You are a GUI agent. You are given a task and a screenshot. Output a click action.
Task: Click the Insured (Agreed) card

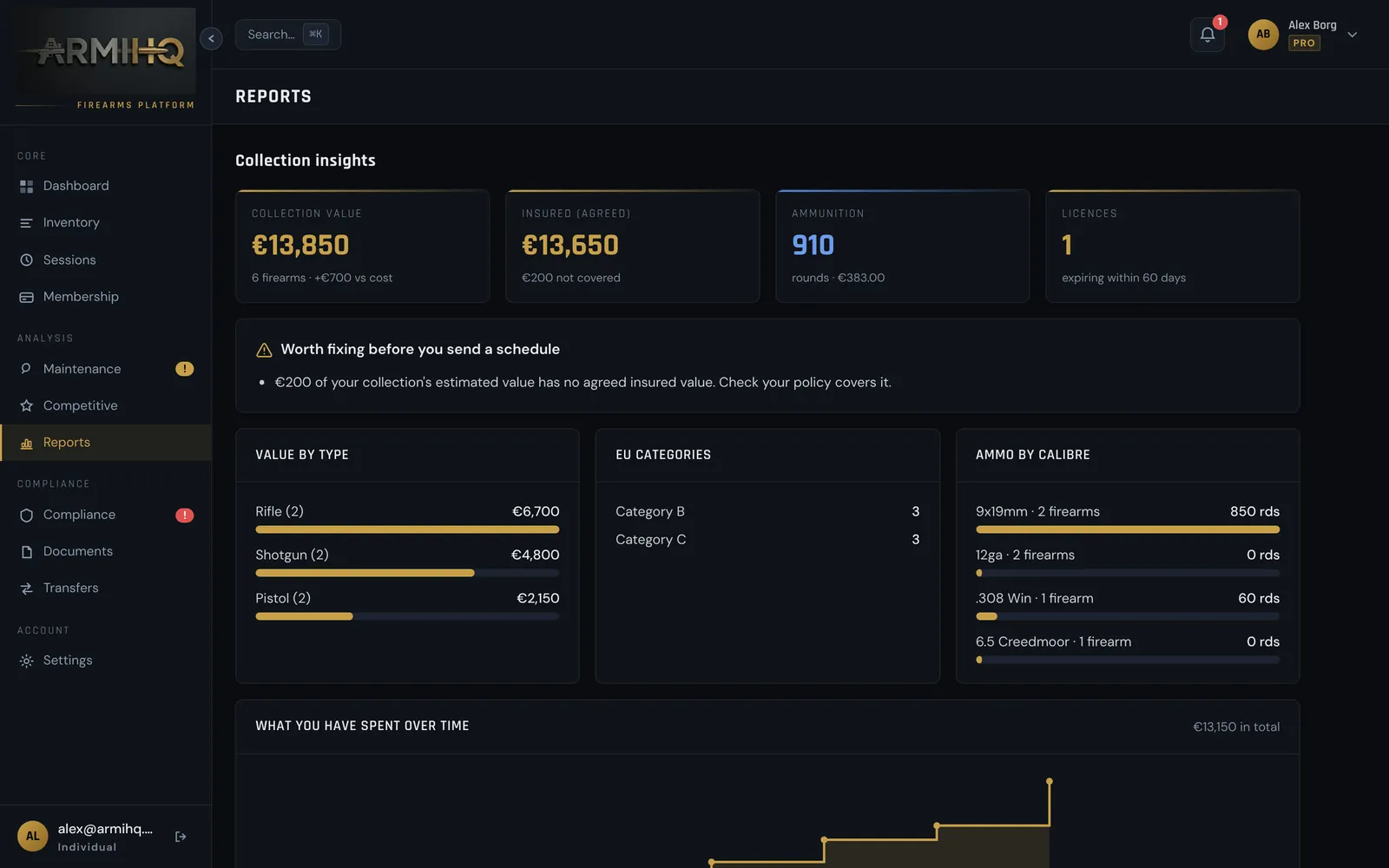click(x=632, y=246)
